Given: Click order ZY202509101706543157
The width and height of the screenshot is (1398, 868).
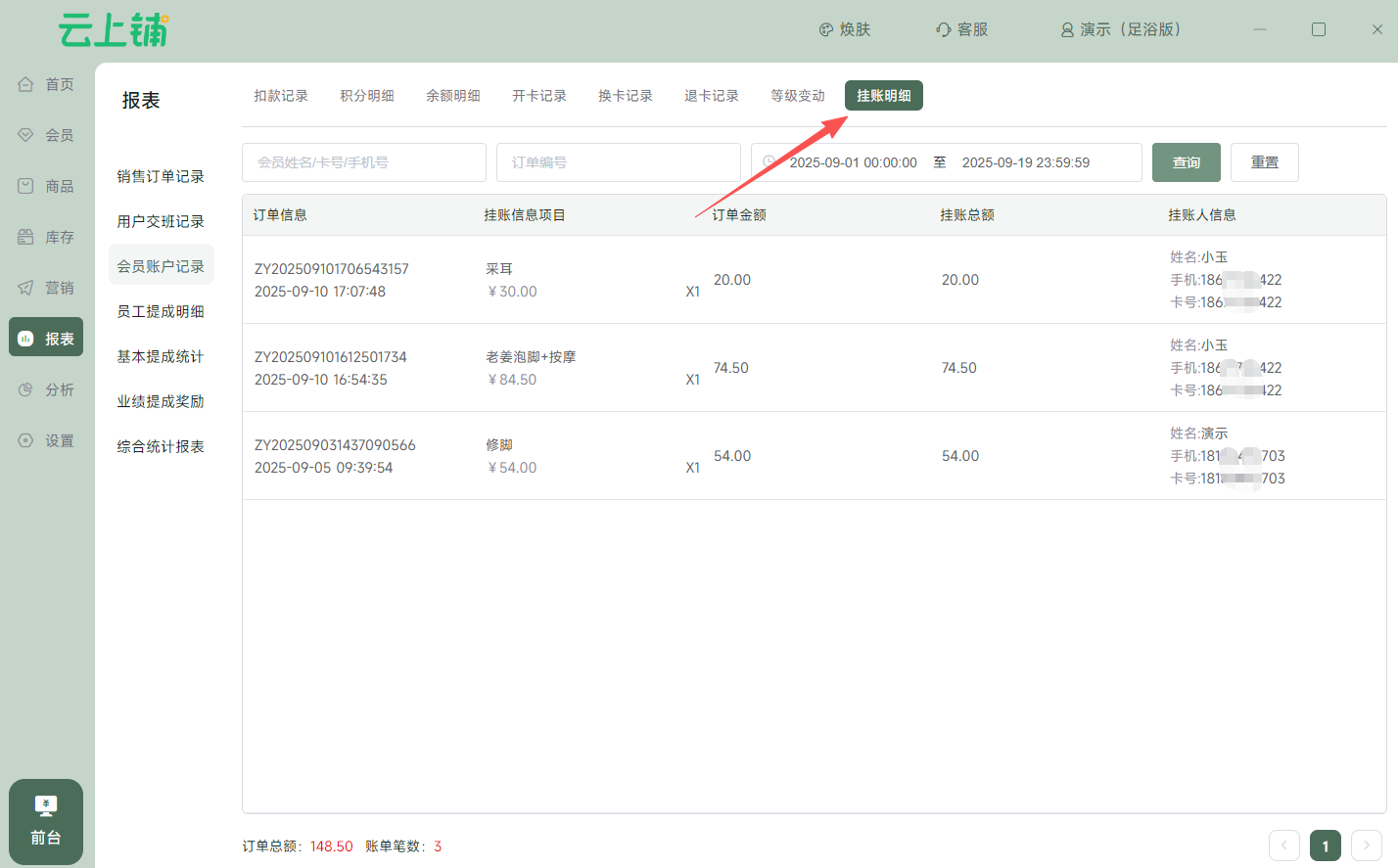Looking at the screenshot, I should coord(332,269).
